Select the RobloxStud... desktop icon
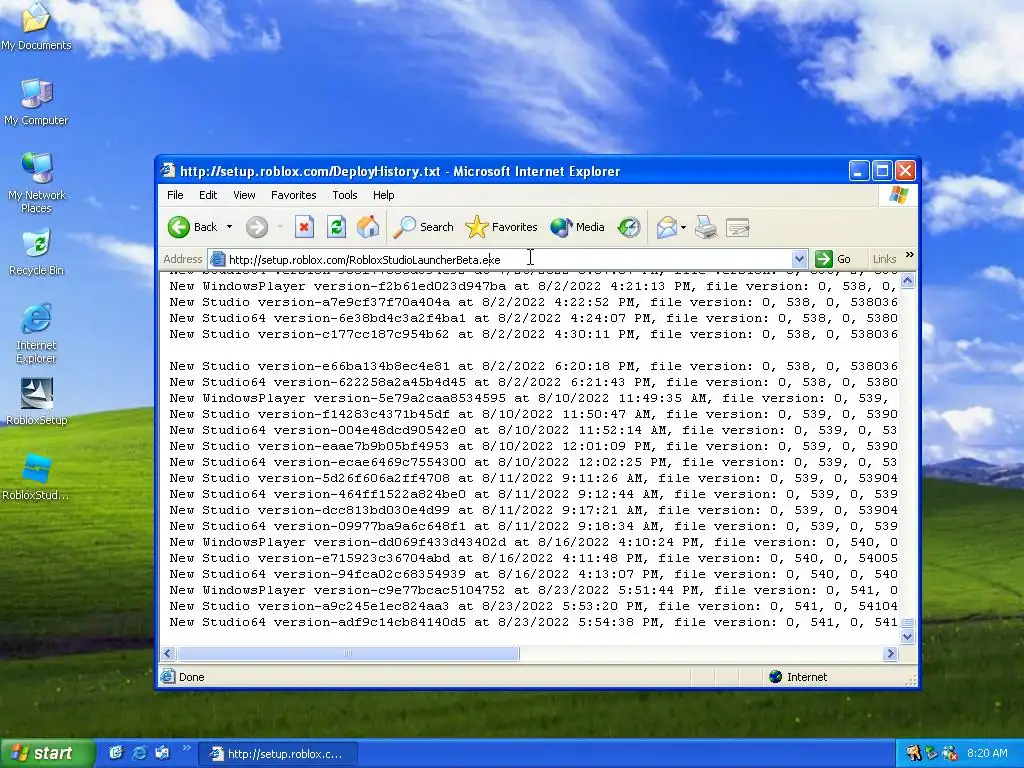The width and height of the screenshot is (1024, 768). pyautogui.click(x=36, y=477)
